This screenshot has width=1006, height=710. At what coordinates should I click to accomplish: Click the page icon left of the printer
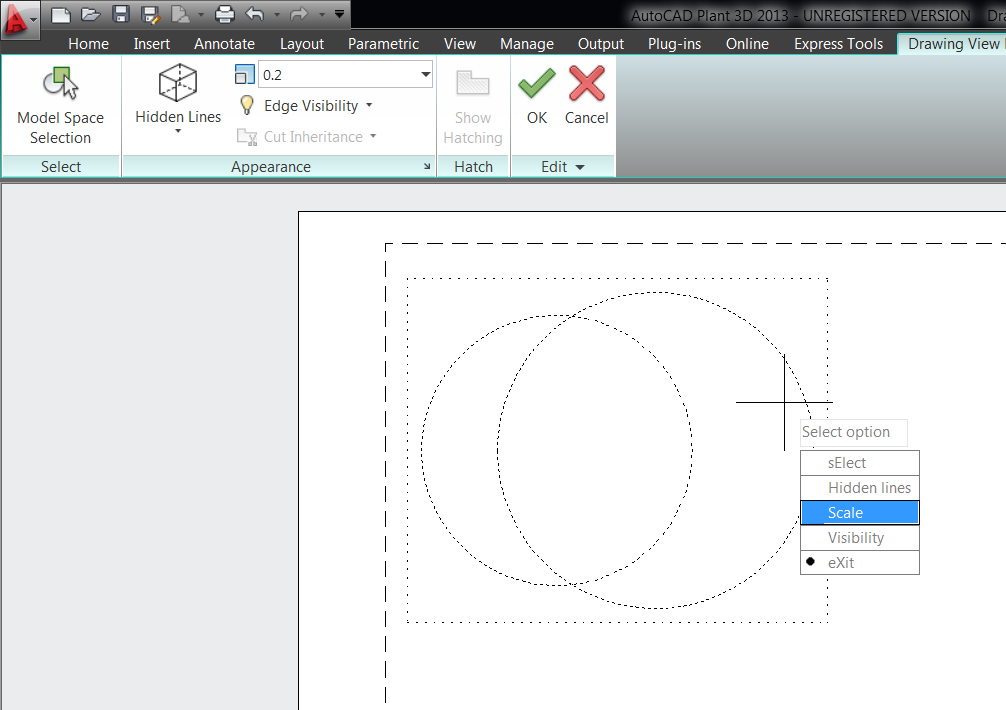[180, 14]
